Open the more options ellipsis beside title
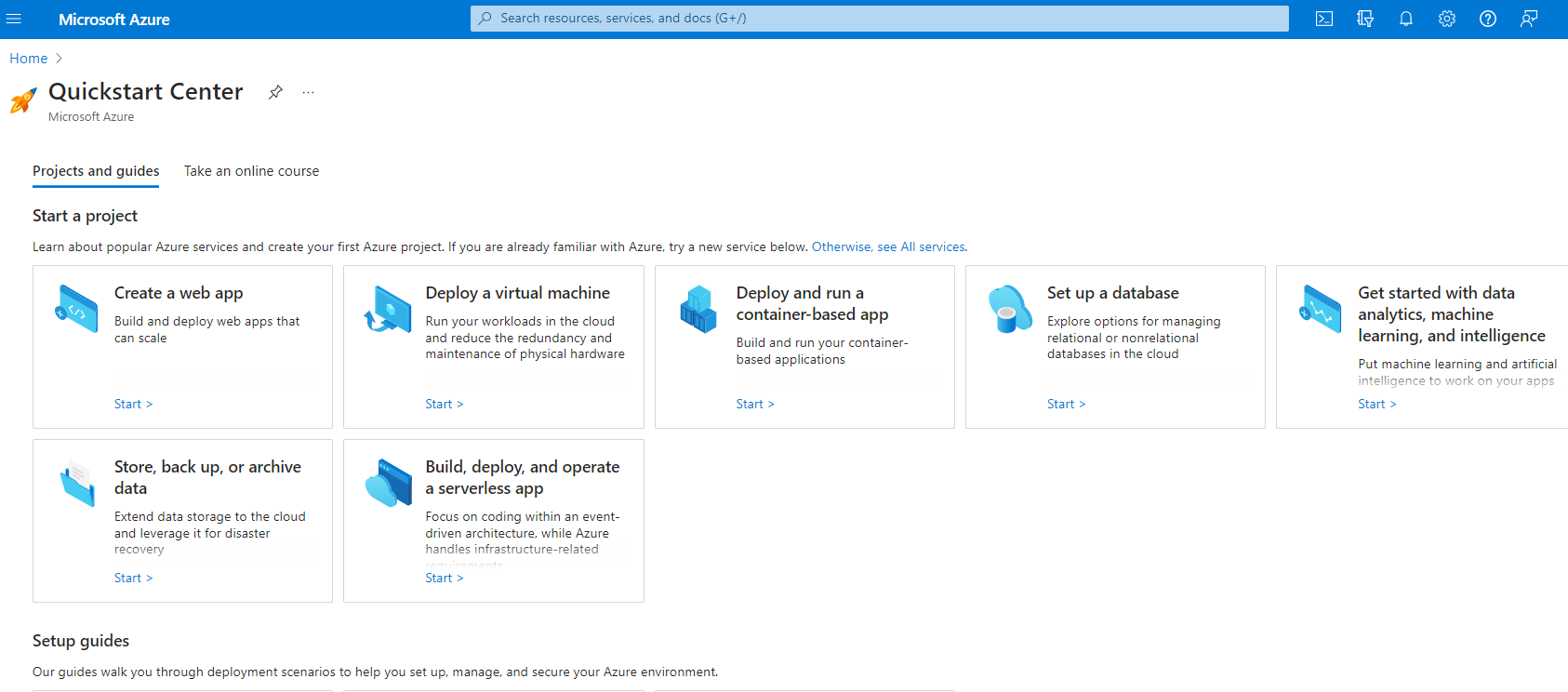The width and height of the screenshot is (1568, 692). pos(308,92)
